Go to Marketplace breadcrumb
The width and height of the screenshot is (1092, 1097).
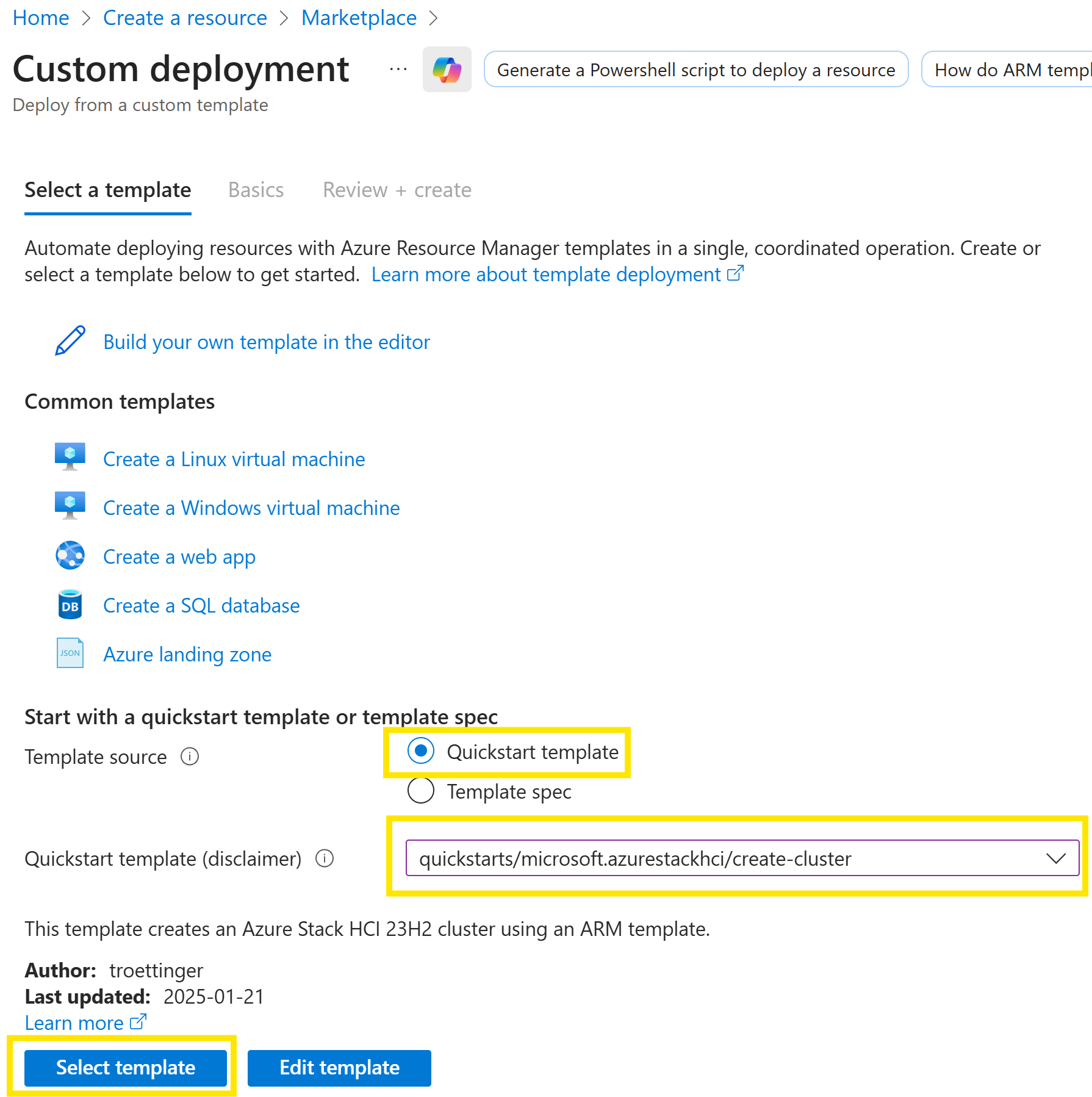[x=359, y=18]
